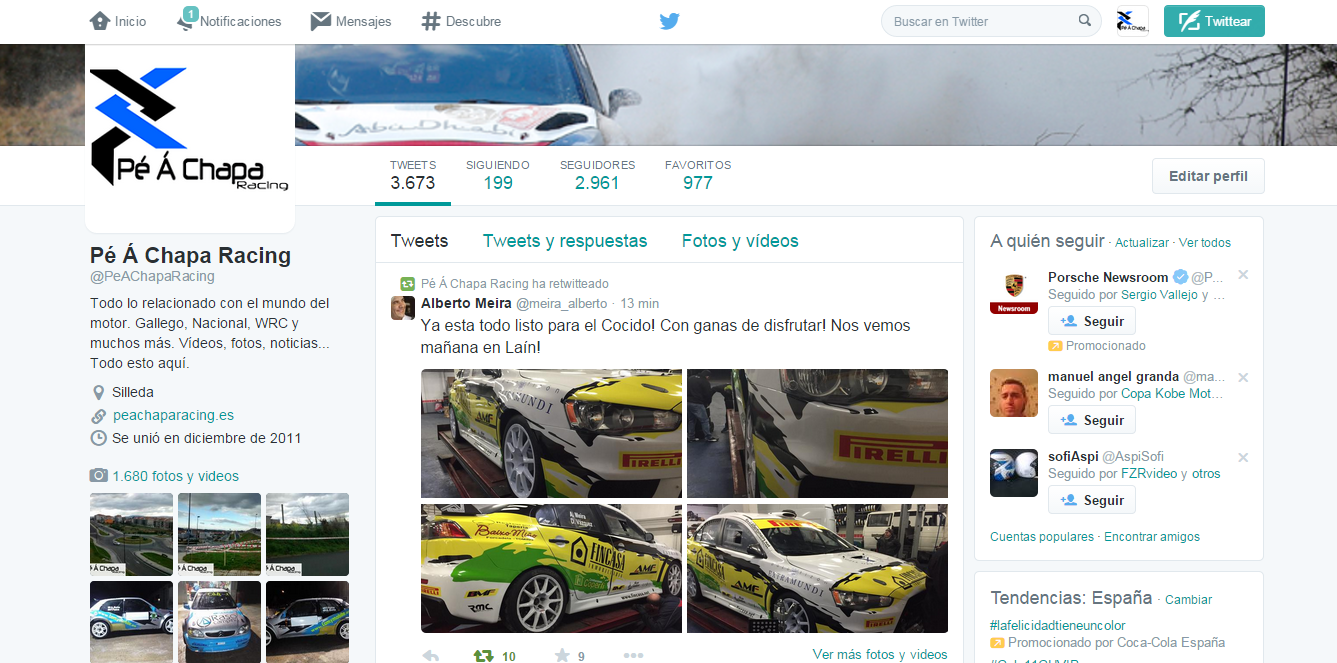Click manuel angel granda avatar
The height and width of the screenshot is (663, 1337).
[x=1014, y=393]
